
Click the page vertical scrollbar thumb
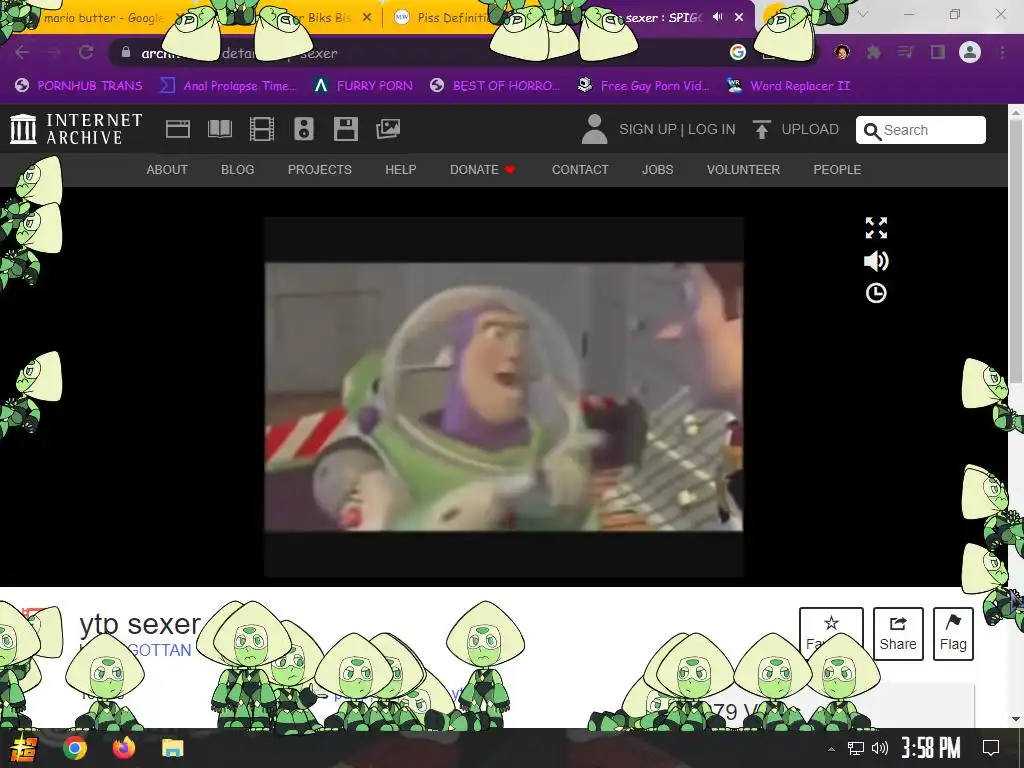pyautogui.click(x=1016, y=251)
